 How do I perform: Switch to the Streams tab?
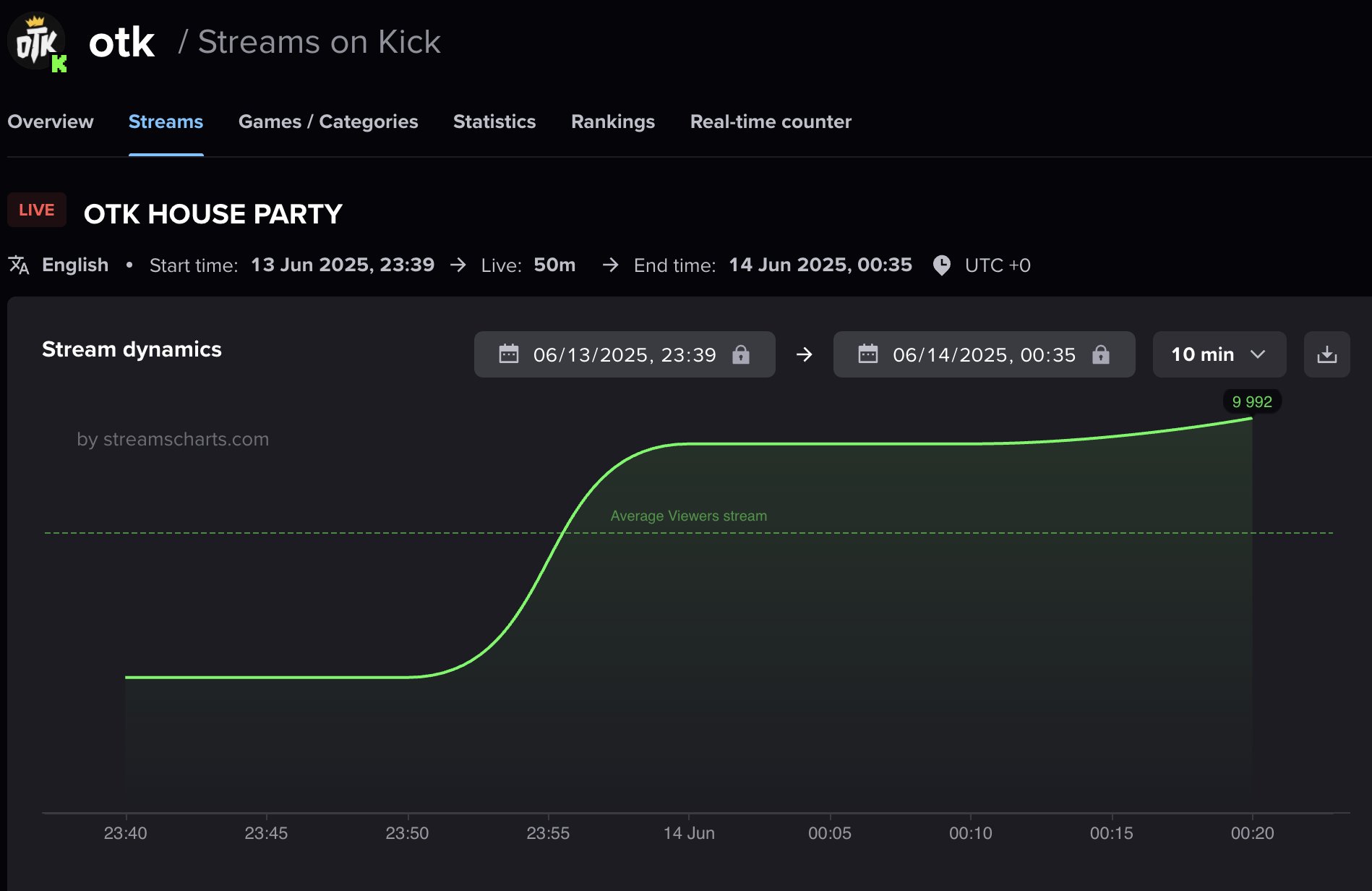tap(166, 121)
